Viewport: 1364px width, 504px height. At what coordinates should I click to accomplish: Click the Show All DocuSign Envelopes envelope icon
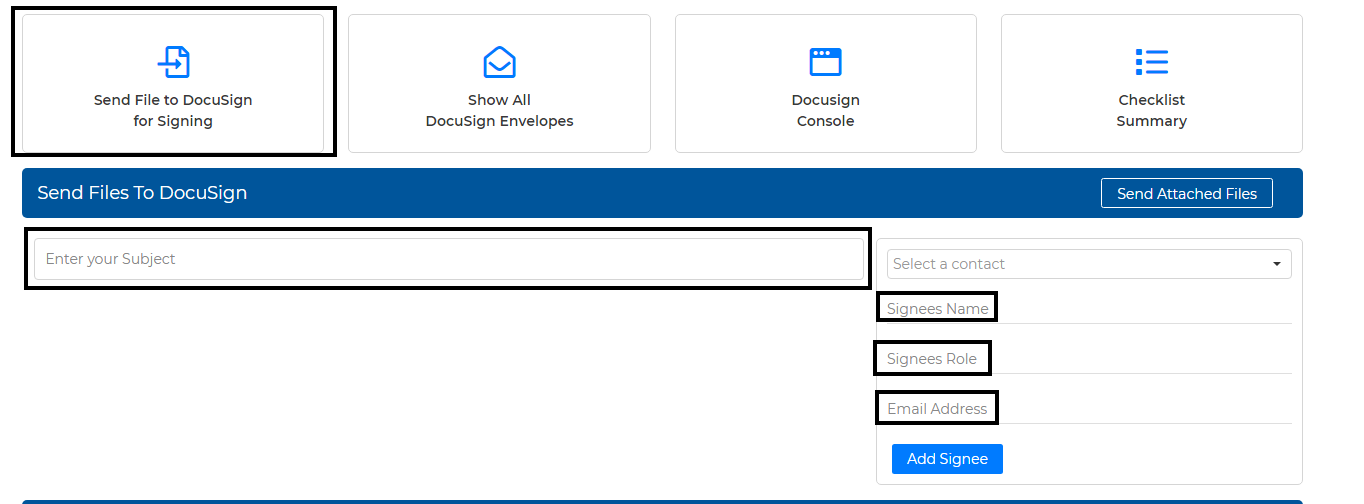click(x=499, y=62)
